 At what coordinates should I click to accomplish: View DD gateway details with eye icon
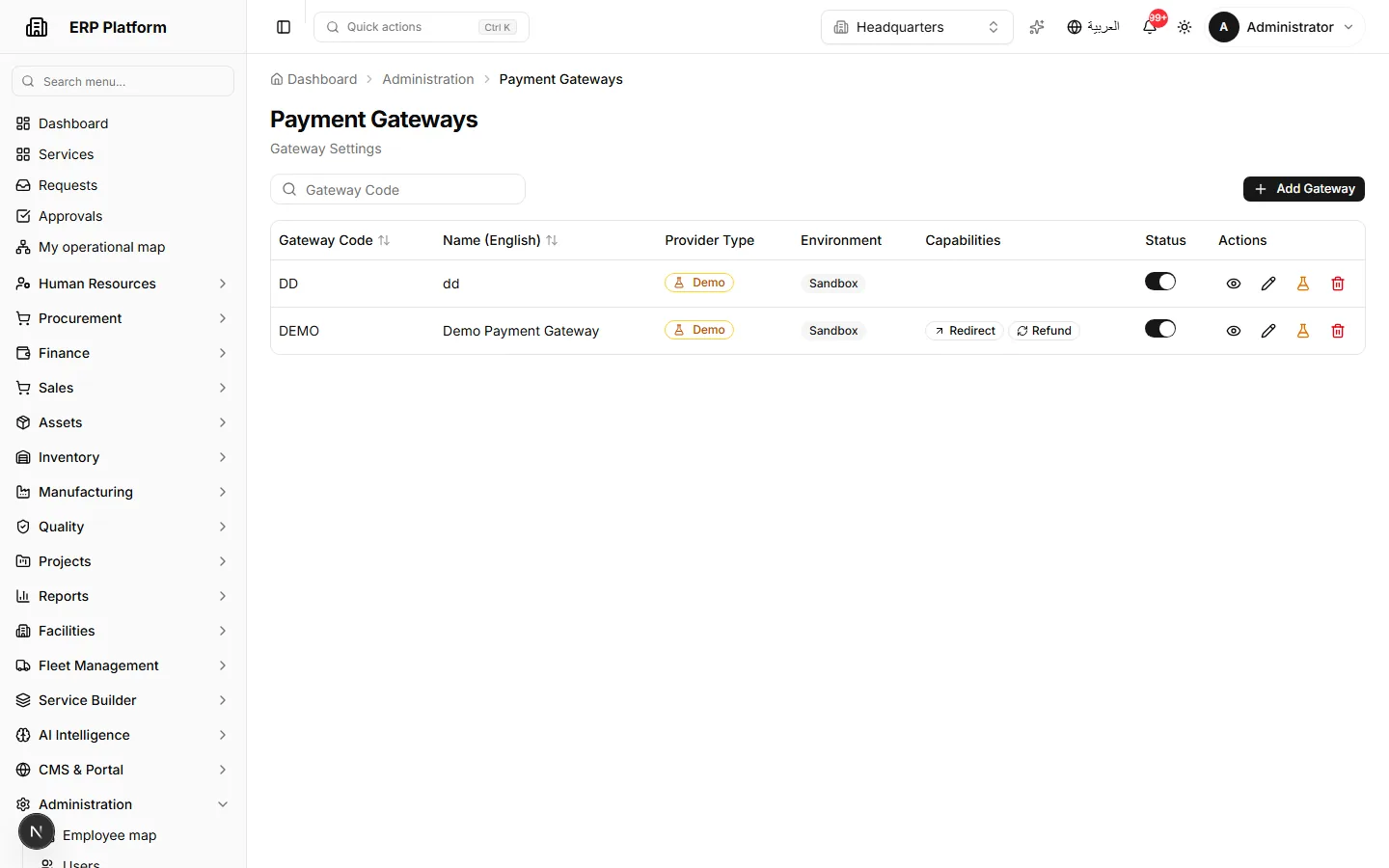click(x=1234, y=284)
